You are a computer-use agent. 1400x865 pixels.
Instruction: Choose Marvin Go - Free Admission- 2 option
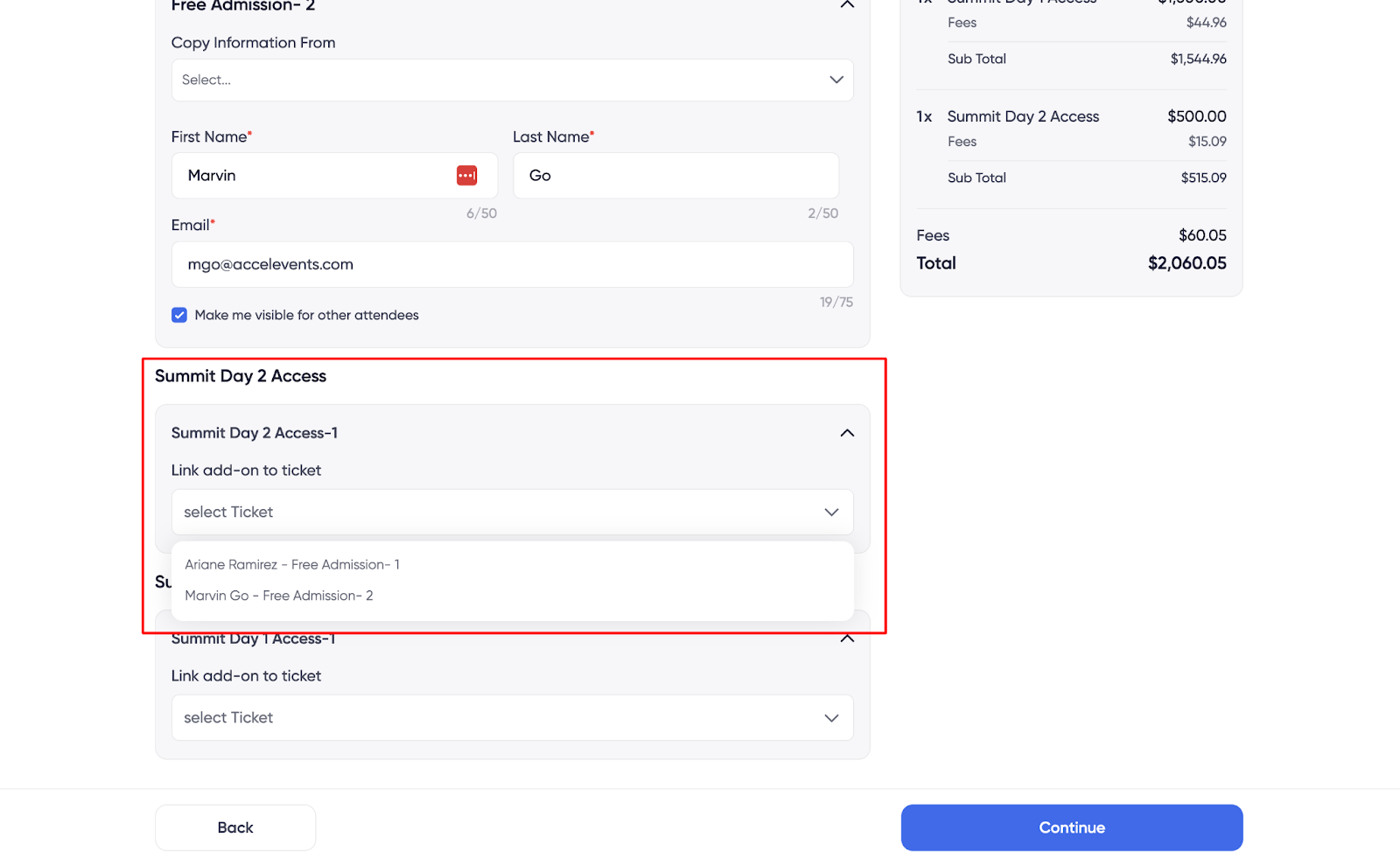point(279,596)
